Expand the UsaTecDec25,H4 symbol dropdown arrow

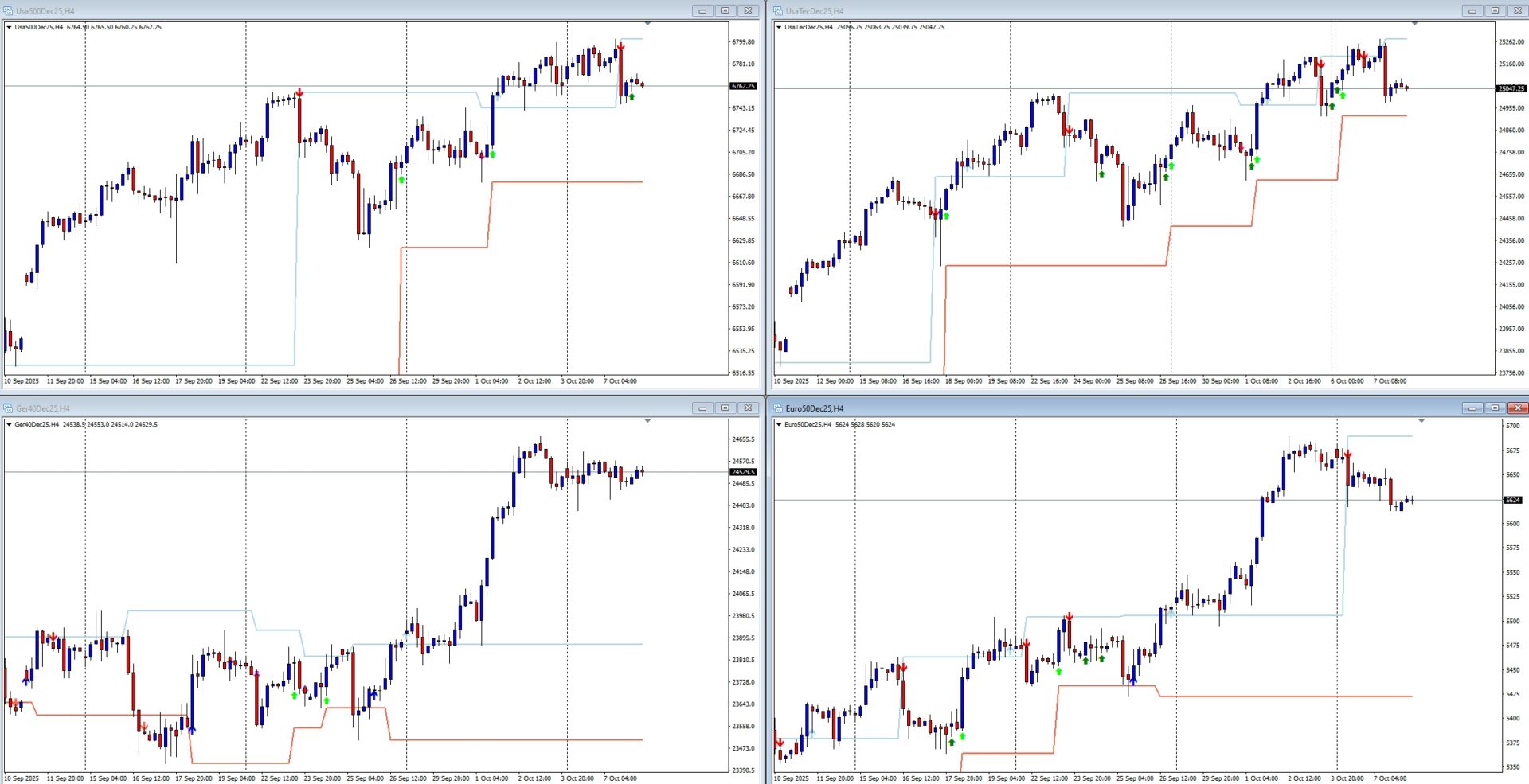(779, 27)
